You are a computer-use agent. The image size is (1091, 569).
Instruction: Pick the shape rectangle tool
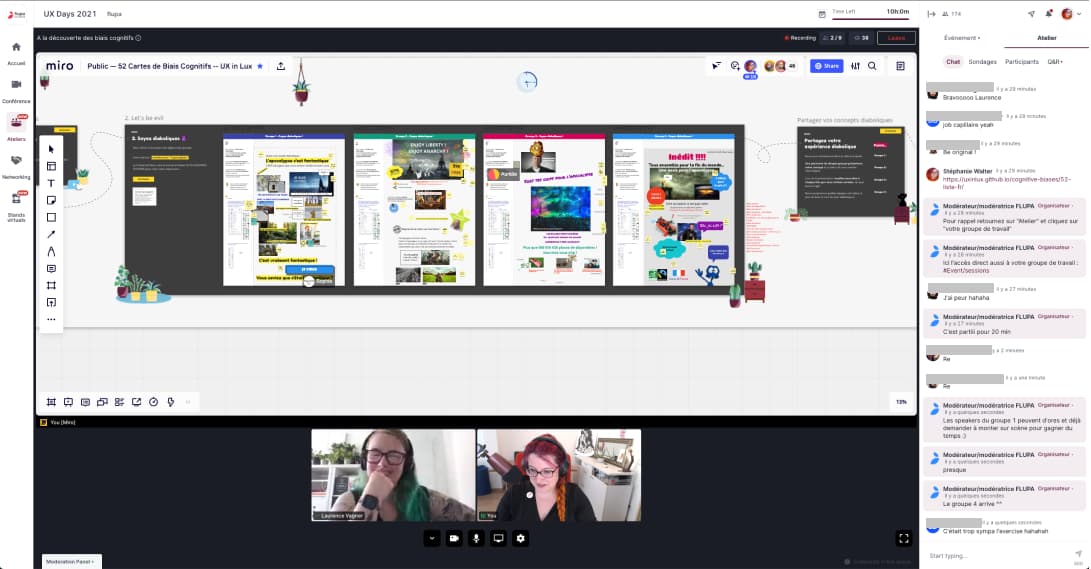coord(51,217)
